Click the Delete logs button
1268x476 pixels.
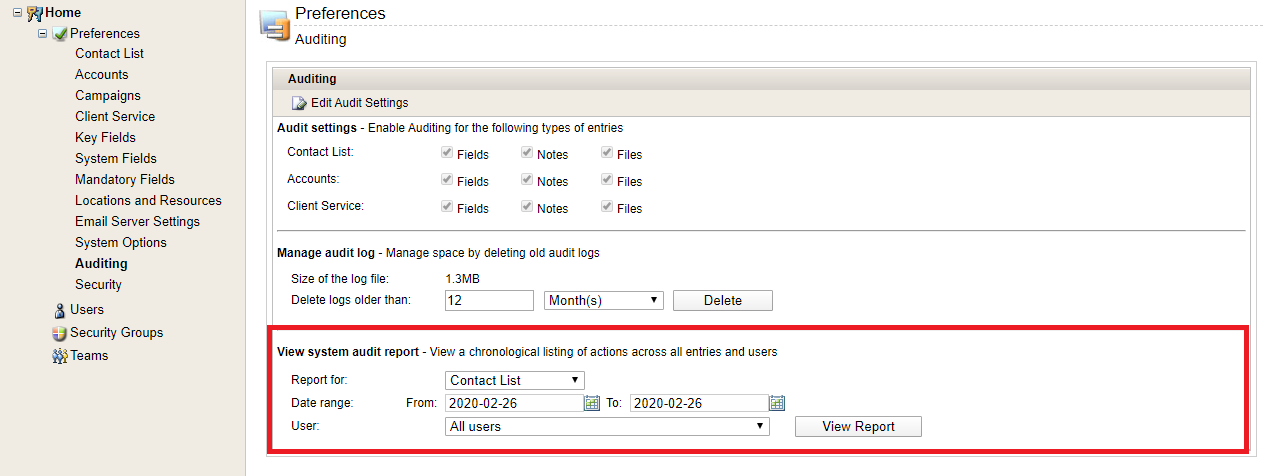coord(723,300)
